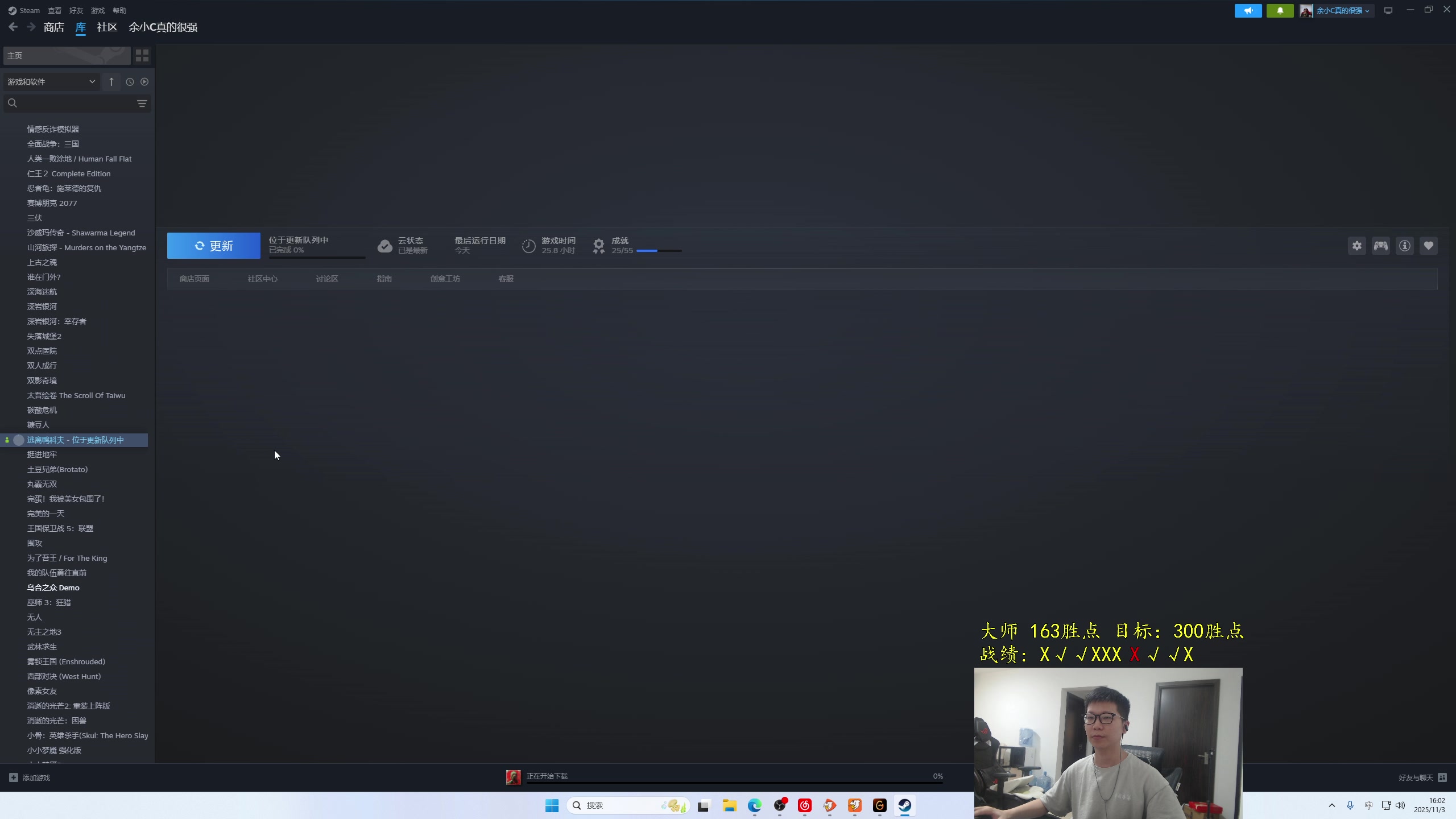Open game settings gear icon

(x=1357, y=246)
